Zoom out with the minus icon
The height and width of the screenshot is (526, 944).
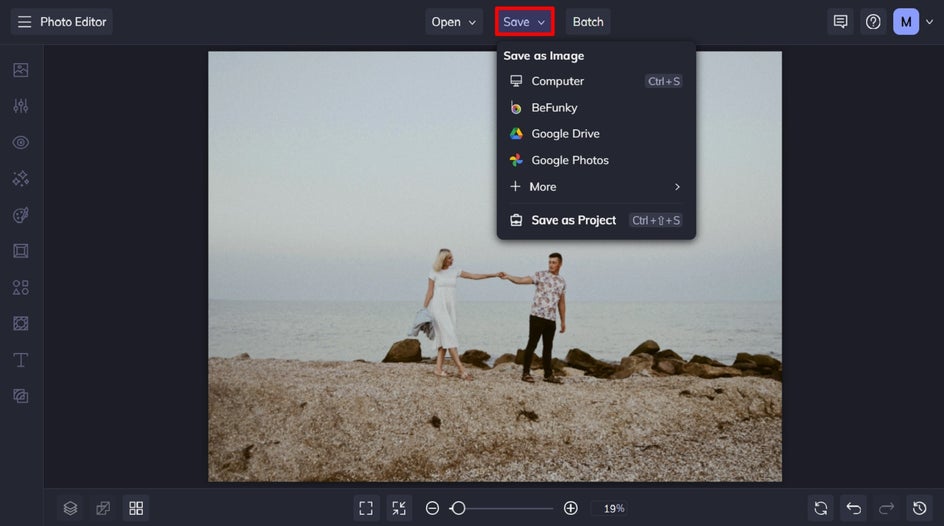[432, 509]
